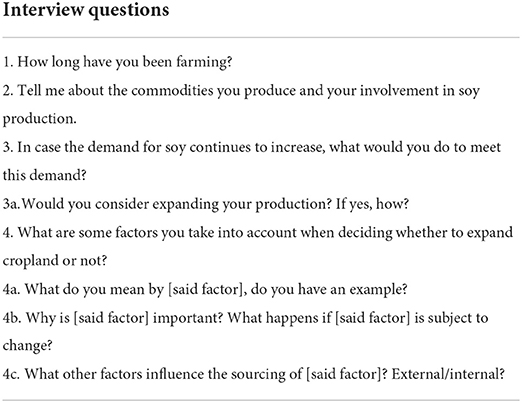Click the "change?" line under 4b
522x403 pixels.
coord(28,346)
